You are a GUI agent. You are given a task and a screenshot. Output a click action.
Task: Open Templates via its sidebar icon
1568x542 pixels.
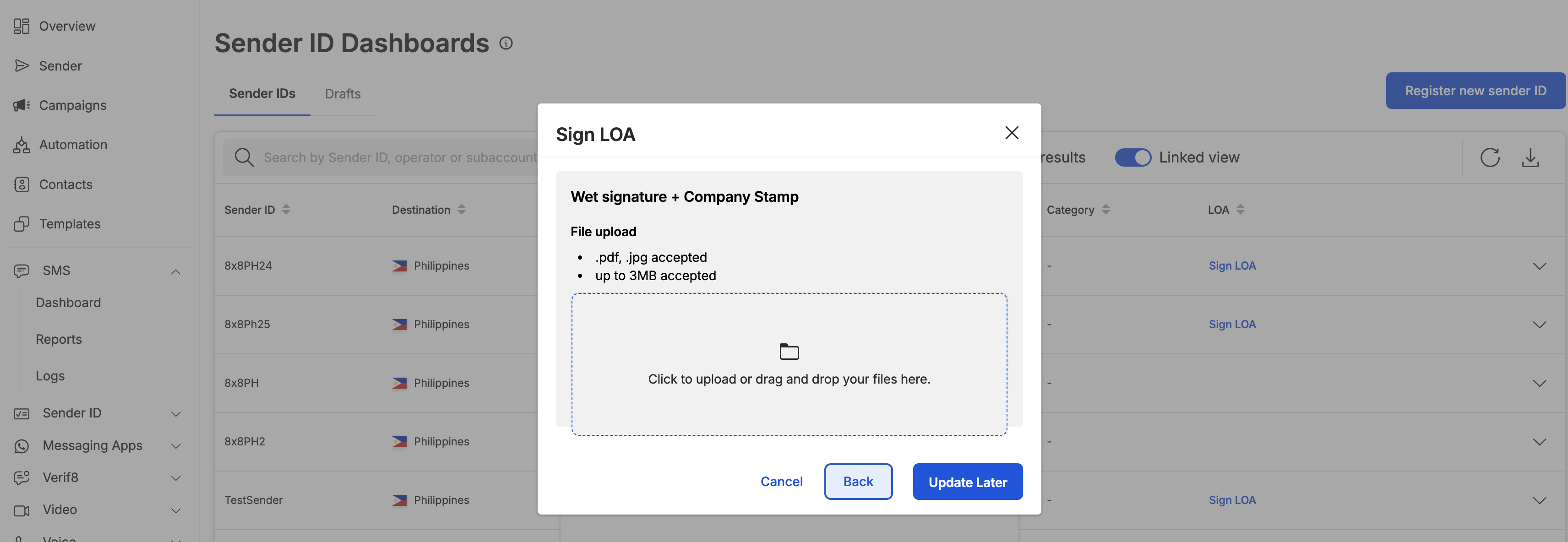click(22, 224)
